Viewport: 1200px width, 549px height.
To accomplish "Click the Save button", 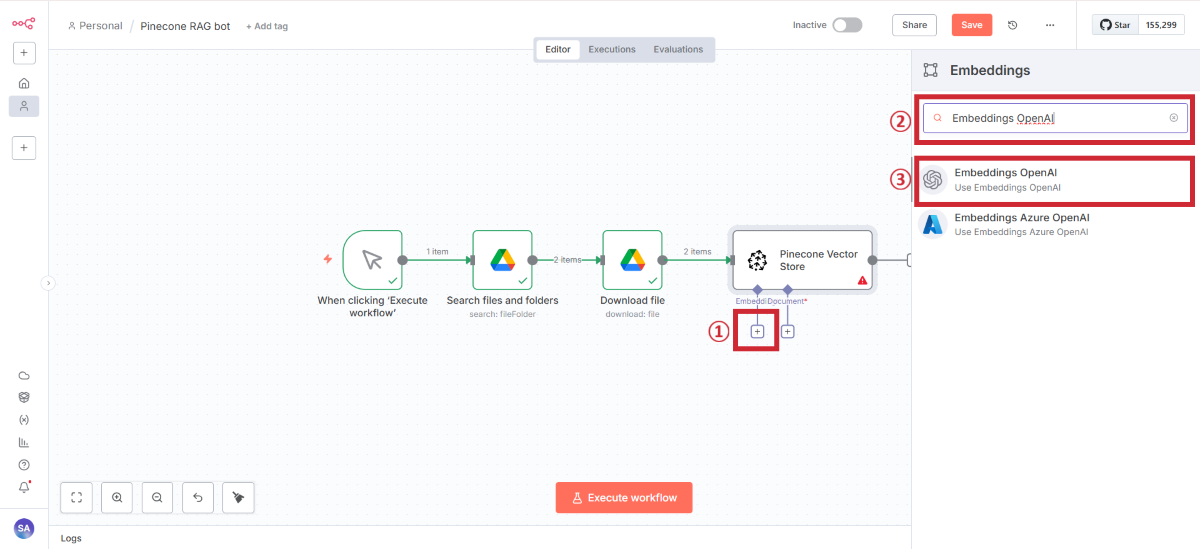I will click(971, 25).
